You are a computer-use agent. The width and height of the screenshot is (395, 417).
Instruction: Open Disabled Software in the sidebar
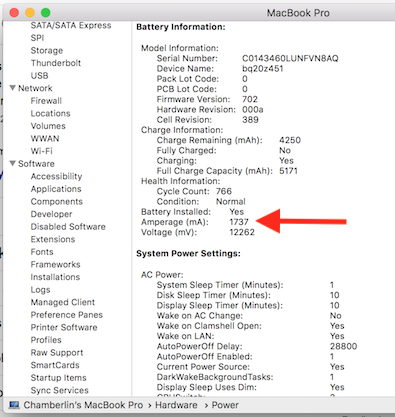68,227
